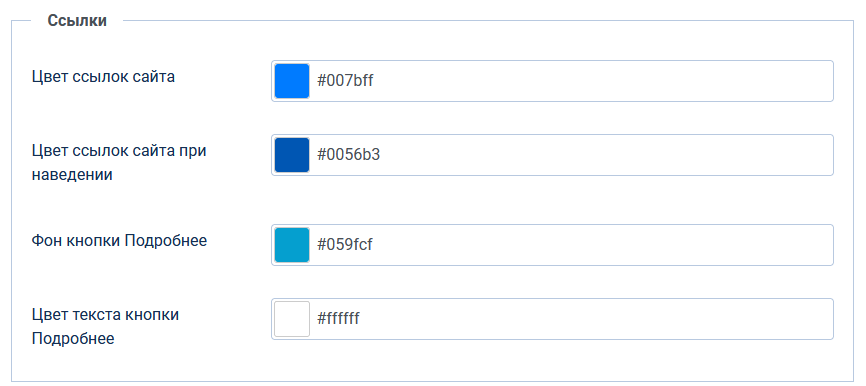Click the #ffffff hex value text
Image resolution: width=866 pixels, height=386 pixels.
point(338,319)
